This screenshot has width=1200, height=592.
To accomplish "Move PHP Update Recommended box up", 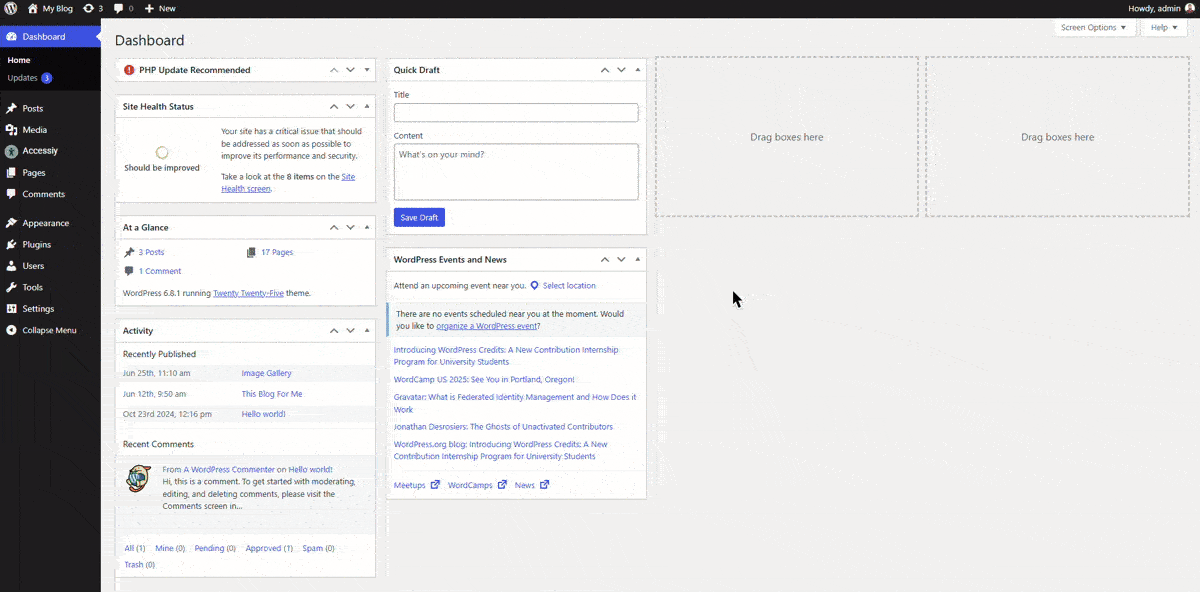I will 334,70.
